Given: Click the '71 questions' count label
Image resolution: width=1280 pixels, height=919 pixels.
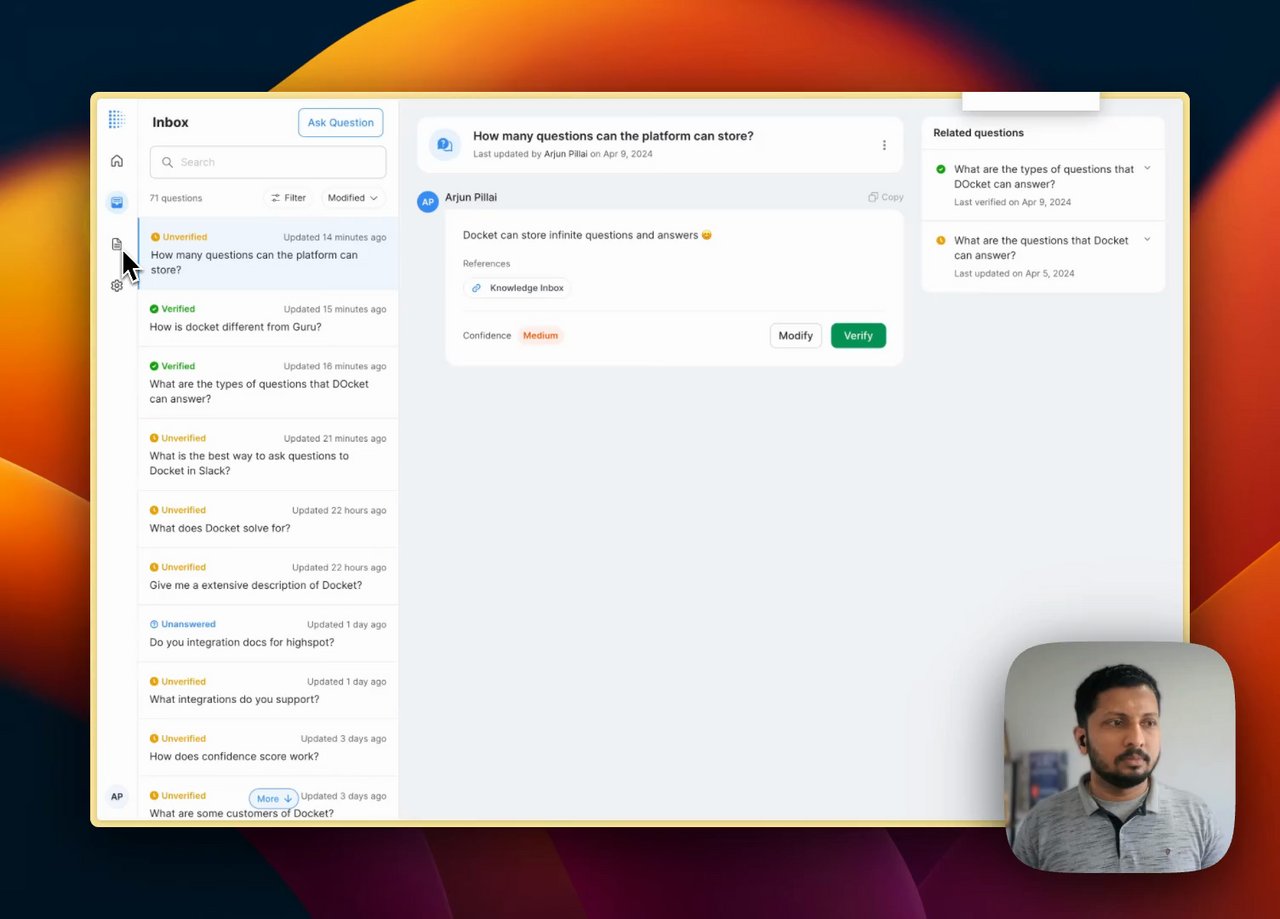Looking at the screenshot, I should pos(176,198).
